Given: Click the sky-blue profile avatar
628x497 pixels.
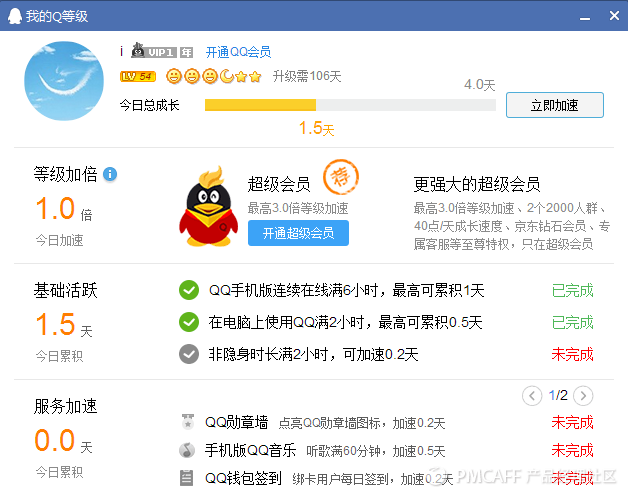Looking at the screenshot, I should coord(64,81).
